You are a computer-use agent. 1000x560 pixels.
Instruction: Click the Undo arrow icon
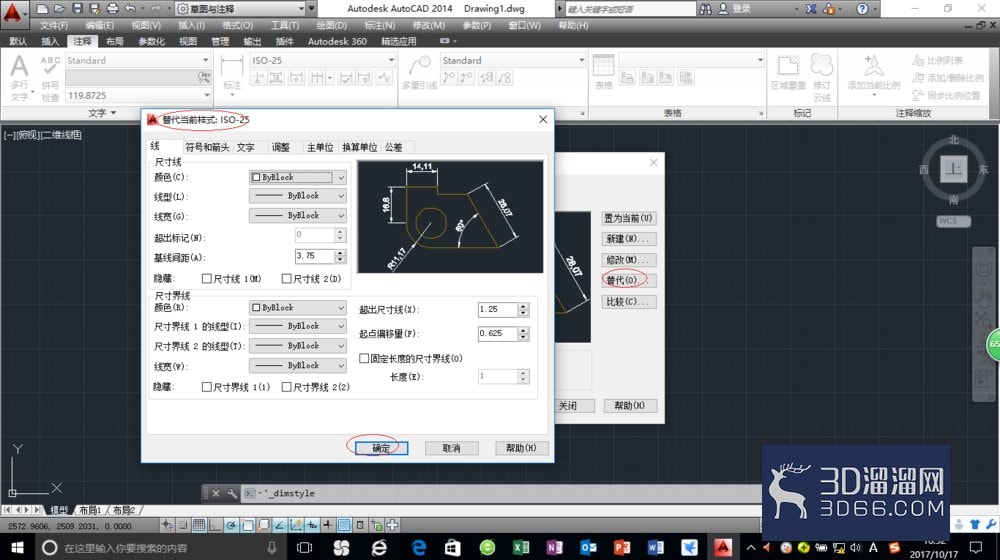(x=131, y=8)
